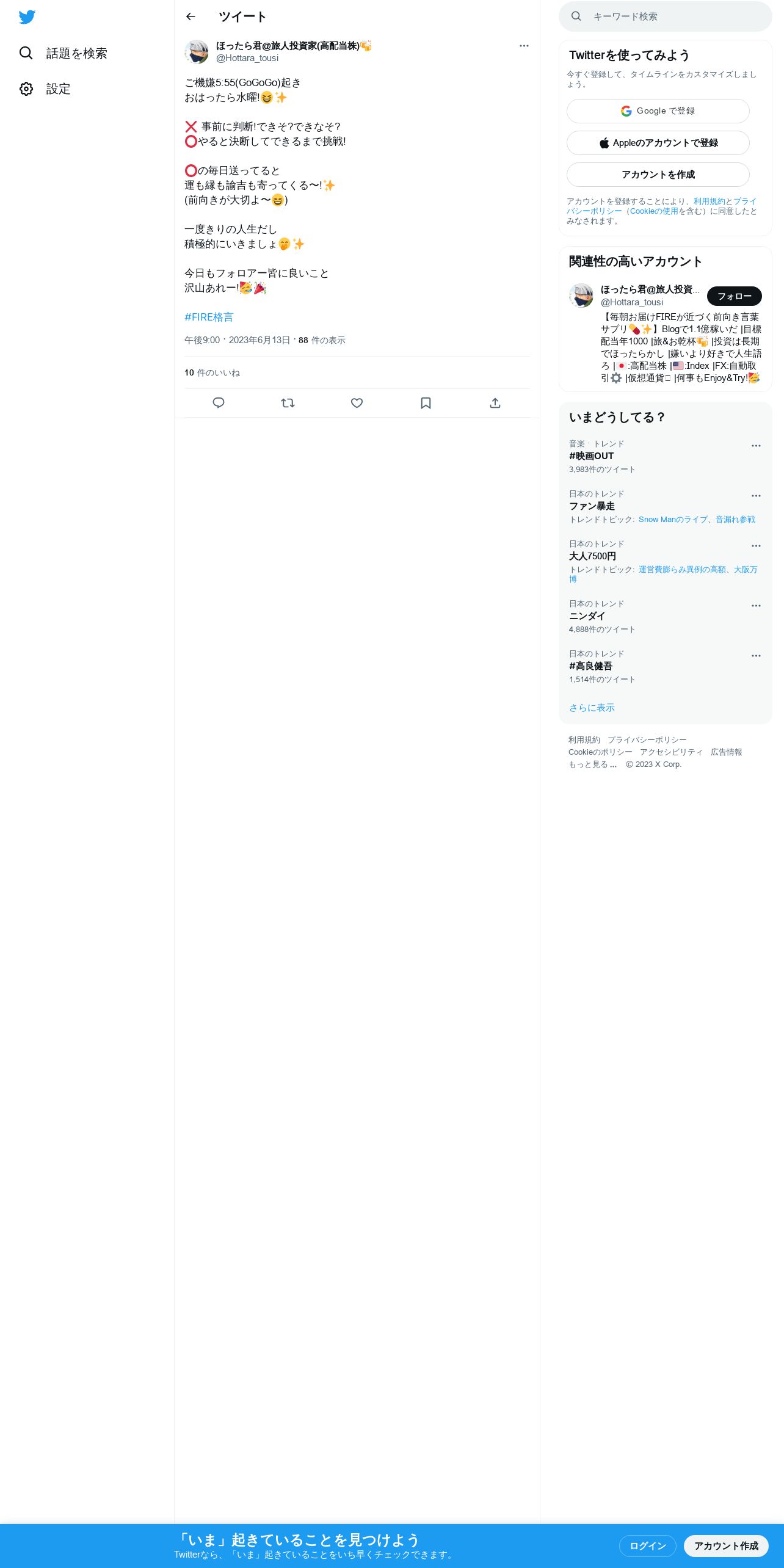Go back with the arrow next to ツイート
Viewport: 784px width, 1568px height.
pyautogui.click(x=191, y=16)
